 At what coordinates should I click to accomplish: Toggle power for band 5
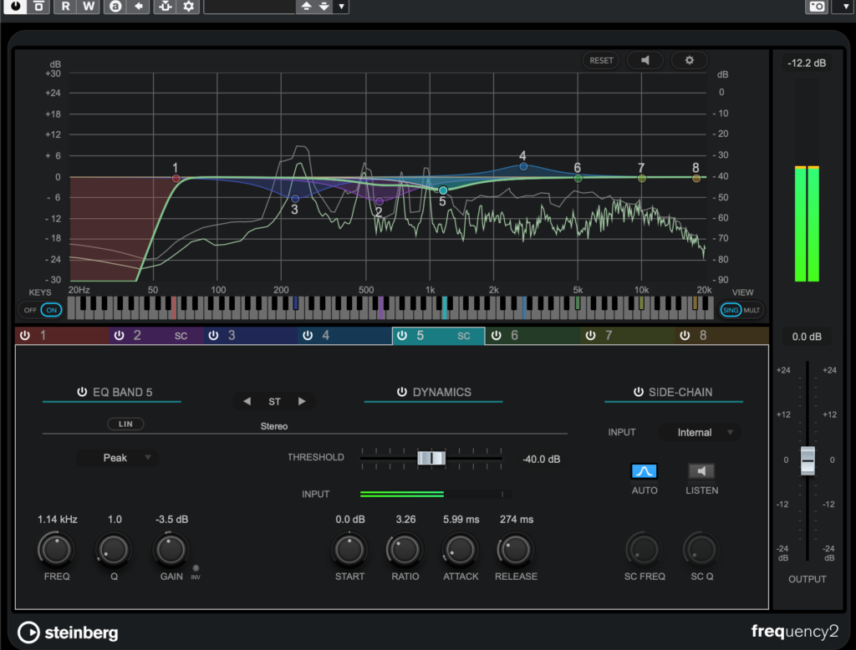pos(402,335)
